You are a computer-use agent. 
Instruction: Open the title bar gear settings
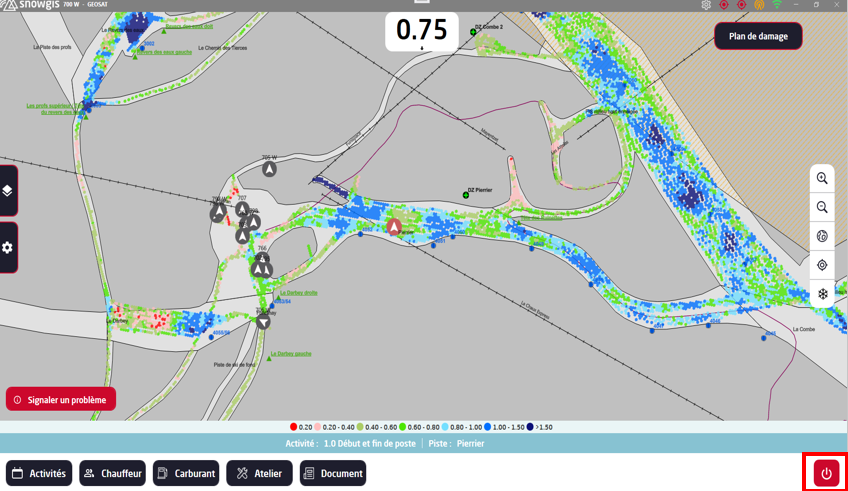(x=706, y=5)
